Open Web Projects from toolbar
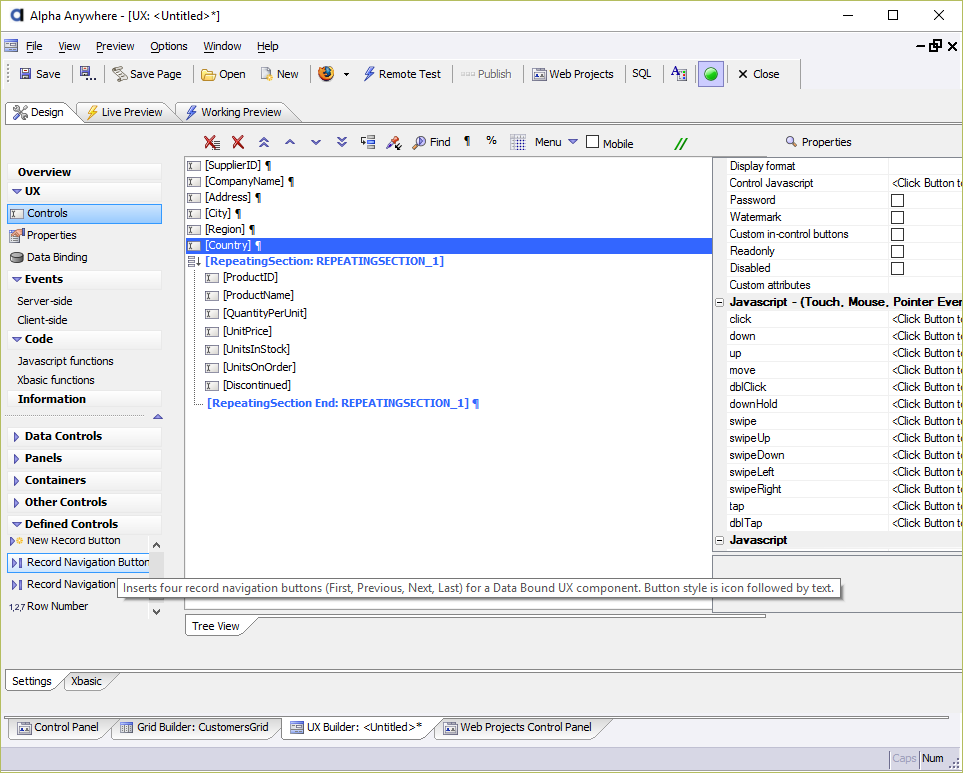Image resolution: width=963 pixels, height=773 pixels. click(572, 74)
